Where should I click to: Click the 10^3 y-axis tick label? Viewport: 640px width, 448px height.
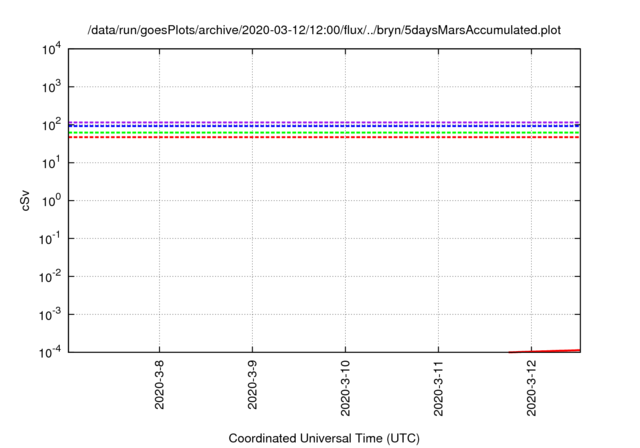click(51, 87)
